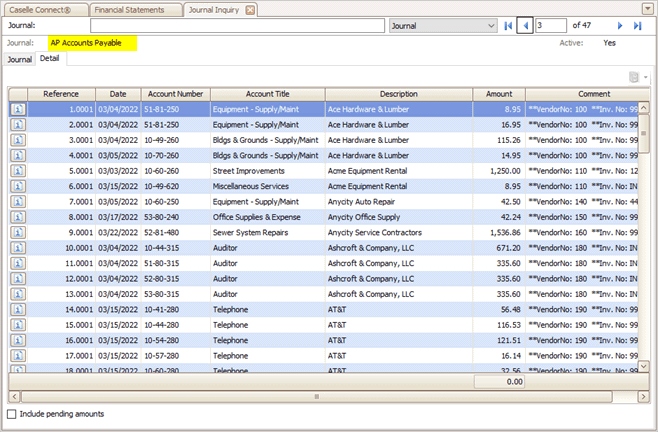Screen dimensions: 658x432
Task: Click amount 1,250.00 cell
Action: pyautogui.click(x=499, y=171)
